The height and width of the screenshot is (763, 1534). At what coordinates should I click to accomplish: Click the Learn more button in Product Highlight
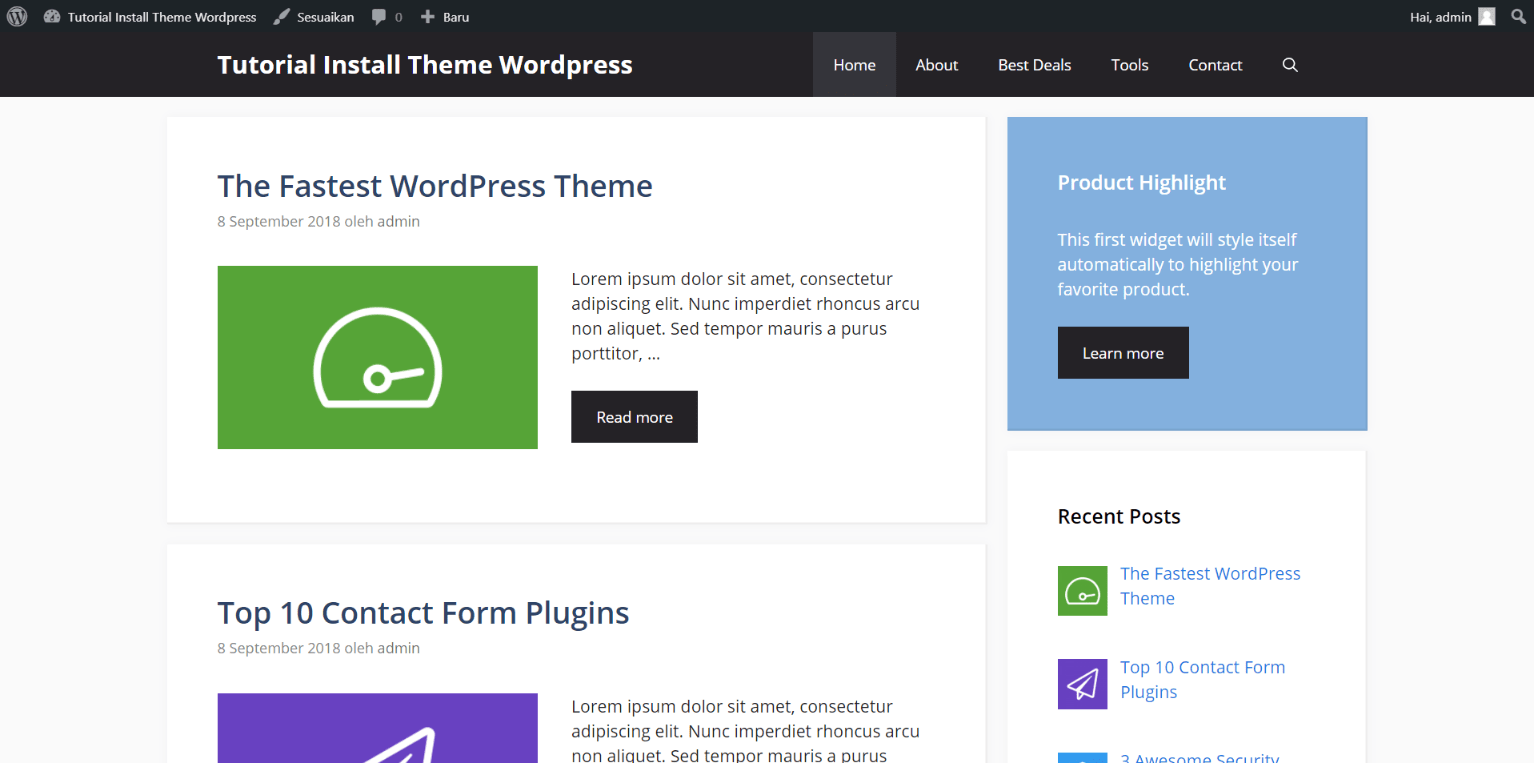tap(1122, 352)
